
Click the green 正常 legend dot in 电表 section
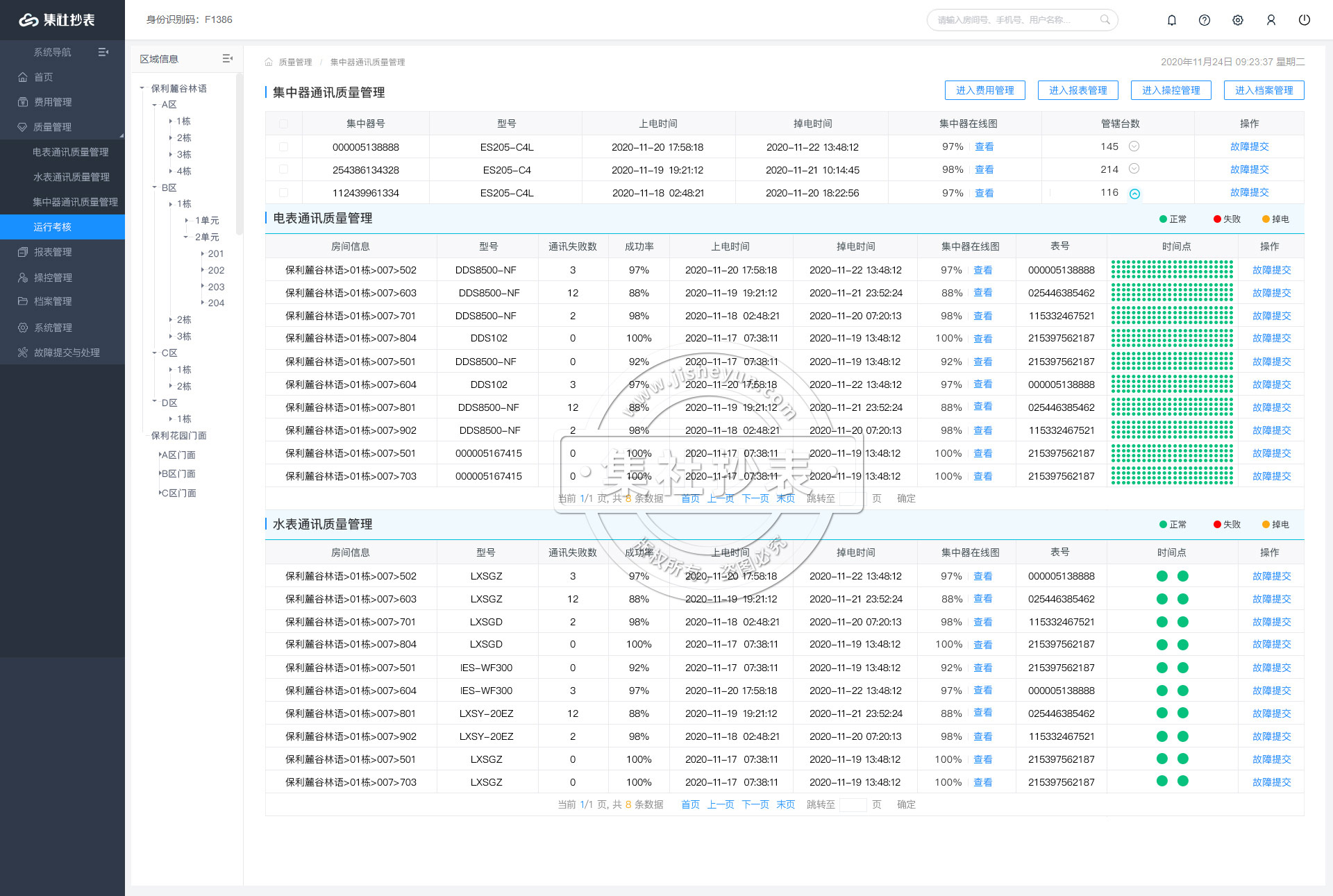tap(1163, 219)
